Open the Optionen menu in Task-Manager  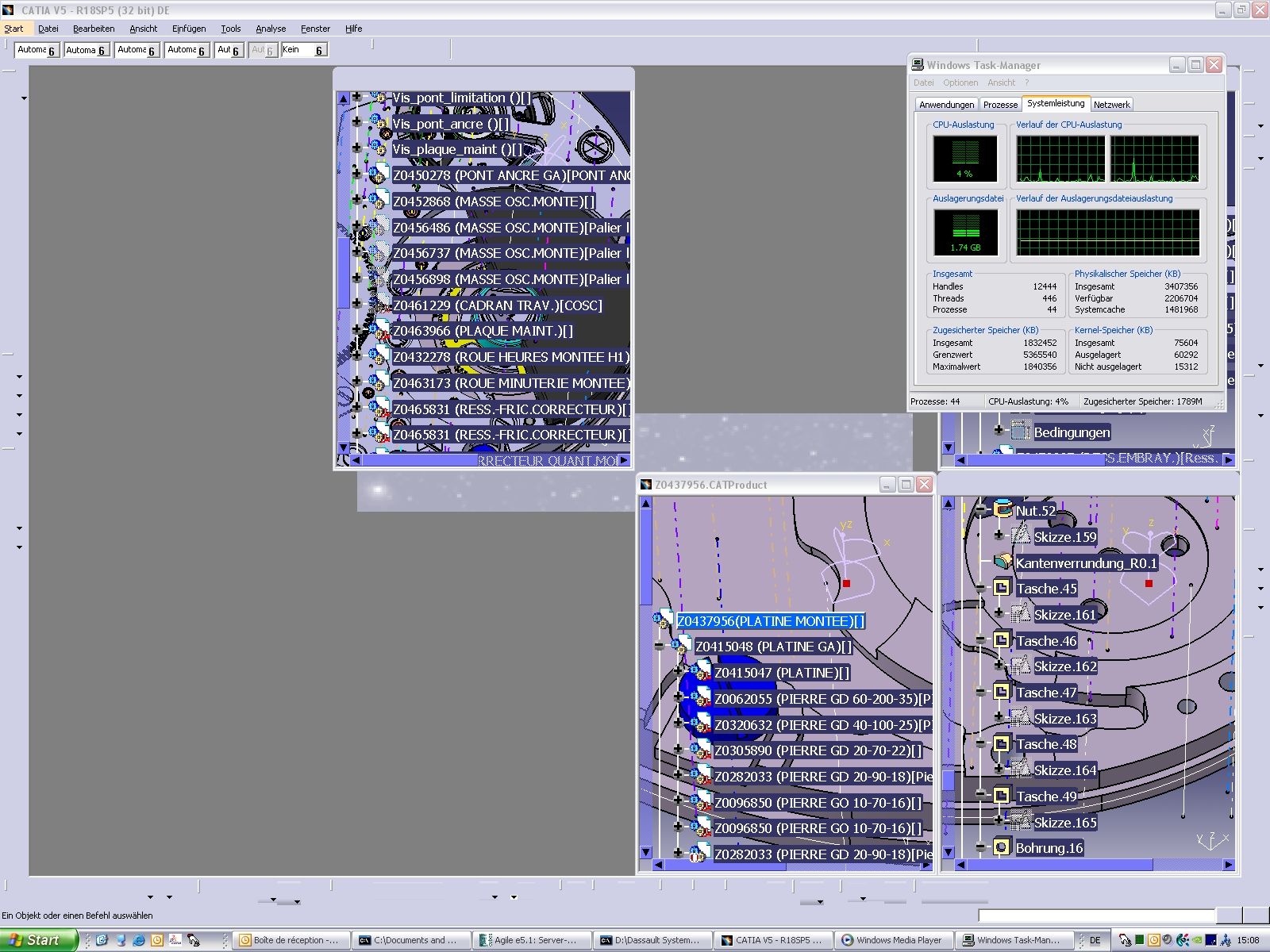(x=960, y=83)
